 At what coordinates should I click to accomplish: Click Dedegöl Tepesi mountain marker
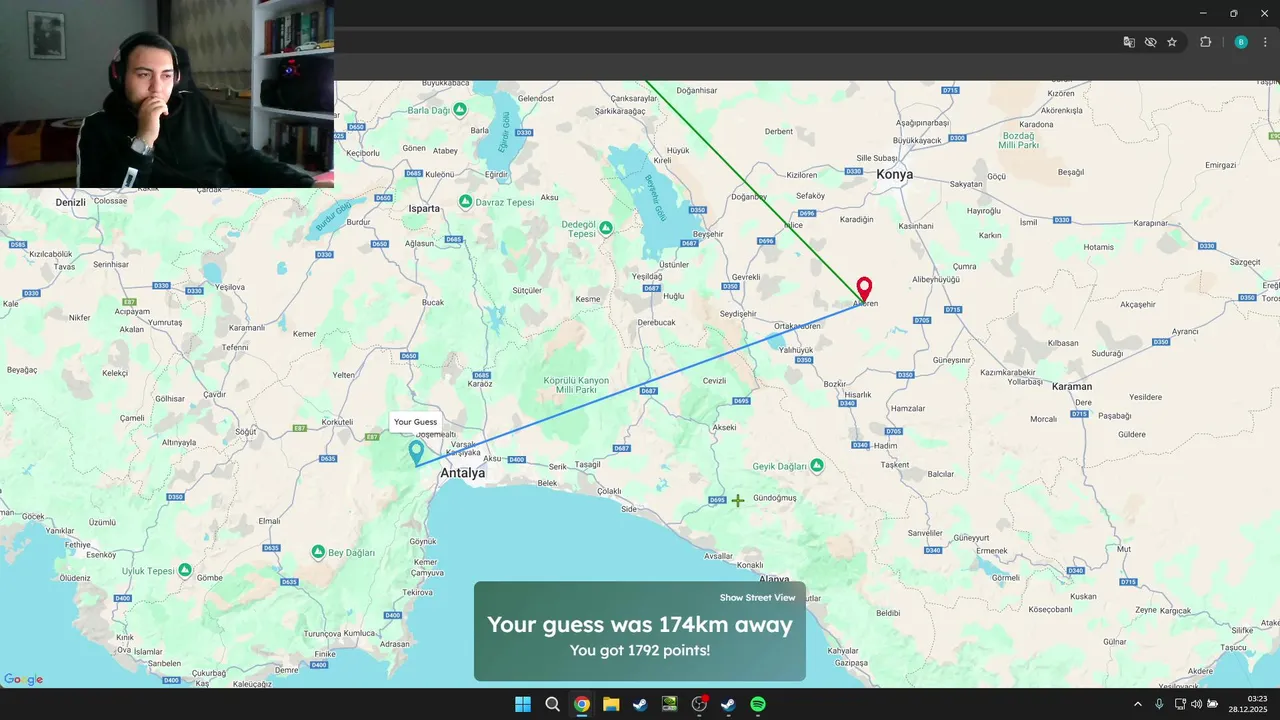pos(606,229)
